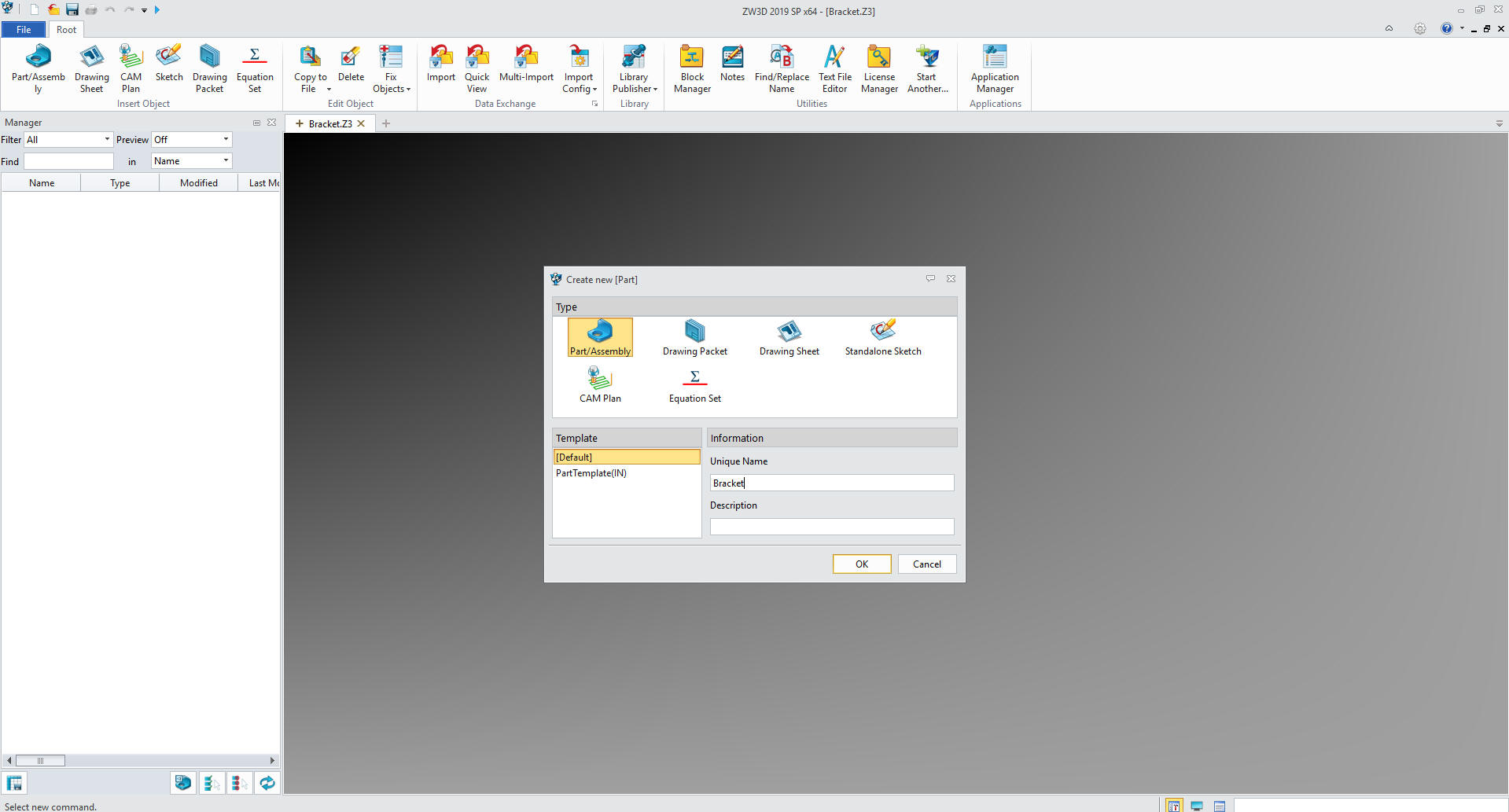Open Multi-Import tool

pyautogui.click(x=526, y=63)
